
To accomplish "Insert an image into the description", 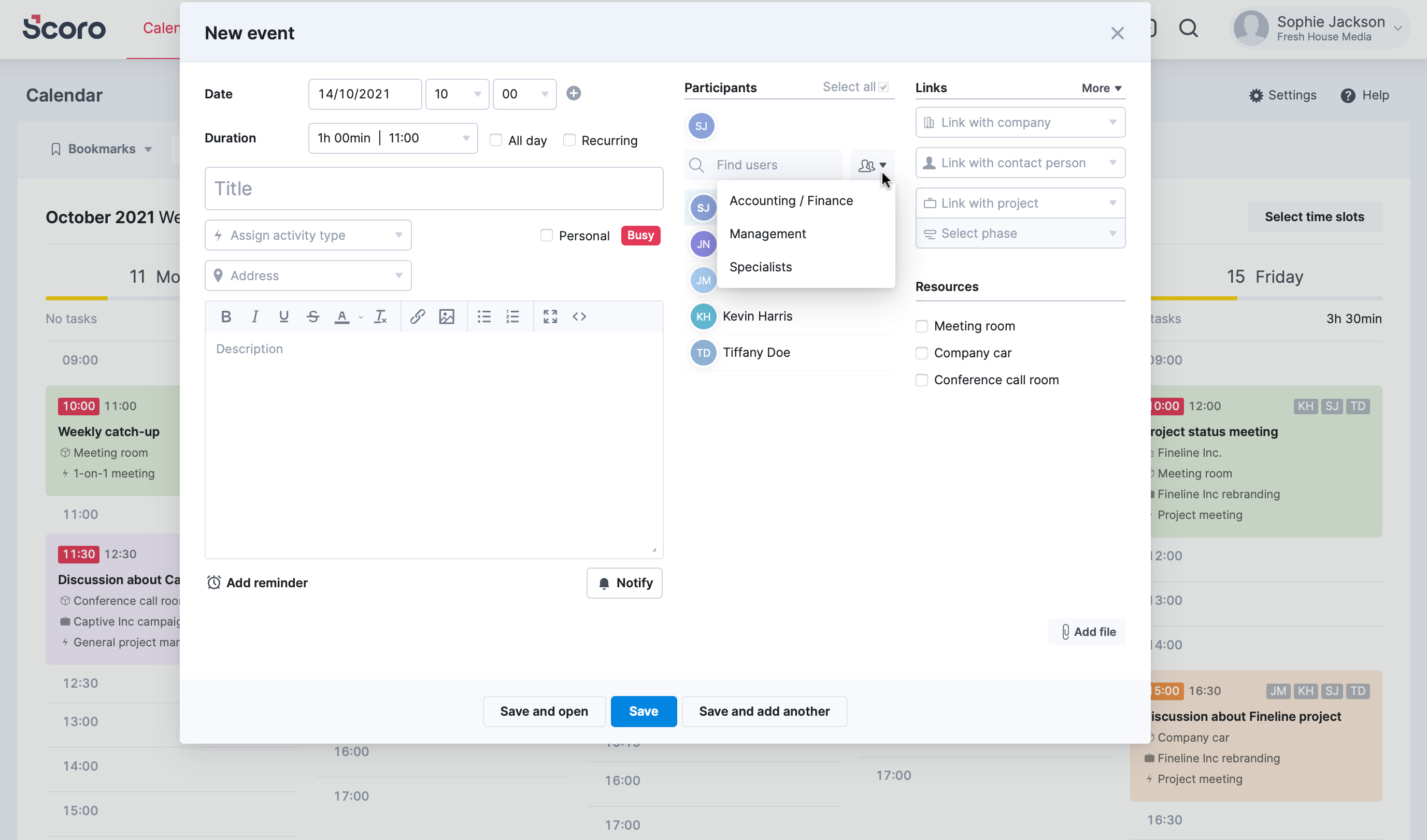I will (x=447, y=316).
